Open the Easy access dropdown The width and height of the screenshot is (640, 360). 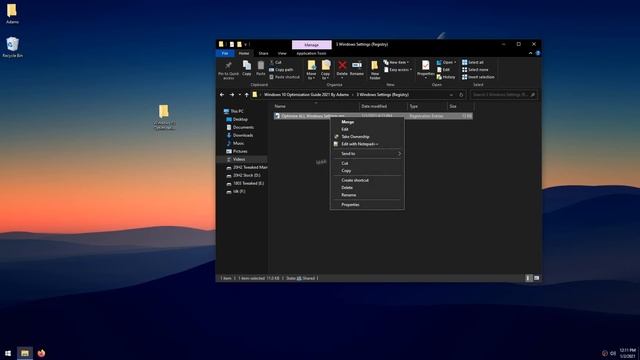tap(398, 70)
